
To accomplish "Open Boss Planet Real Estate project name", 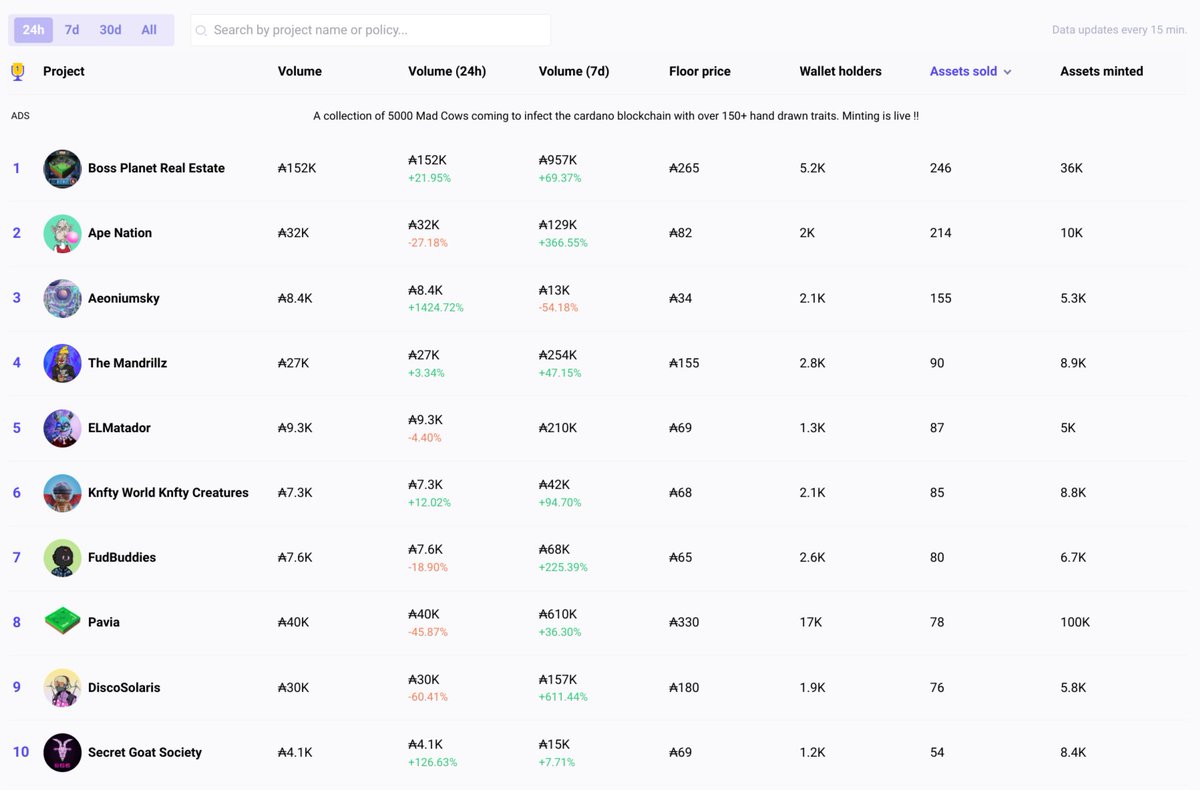I will (156, 168).
